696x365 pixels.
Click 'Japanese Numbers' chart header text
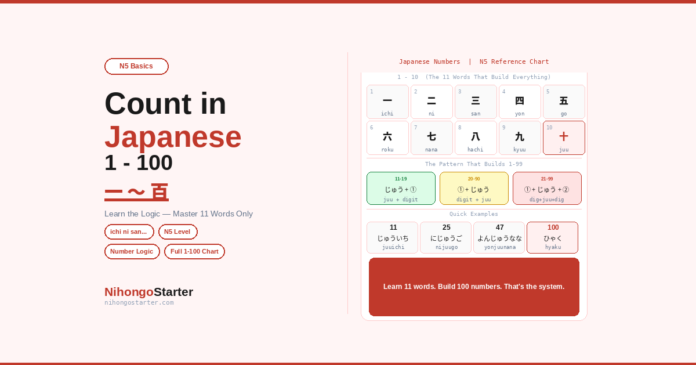pyautogui.click(x=429, y=62)
